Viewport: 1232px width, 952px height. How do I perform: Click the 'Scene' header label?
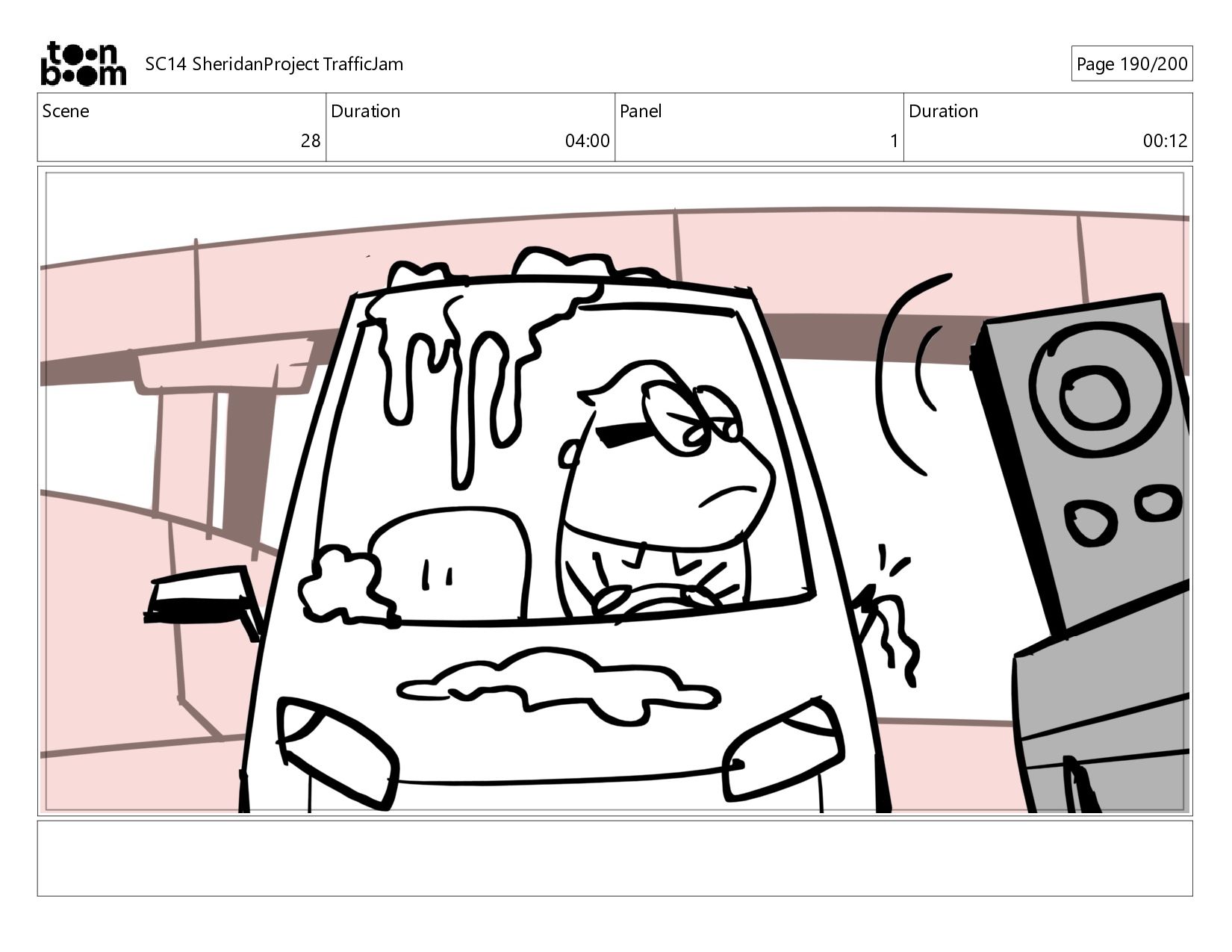click(x=66, y=111)
